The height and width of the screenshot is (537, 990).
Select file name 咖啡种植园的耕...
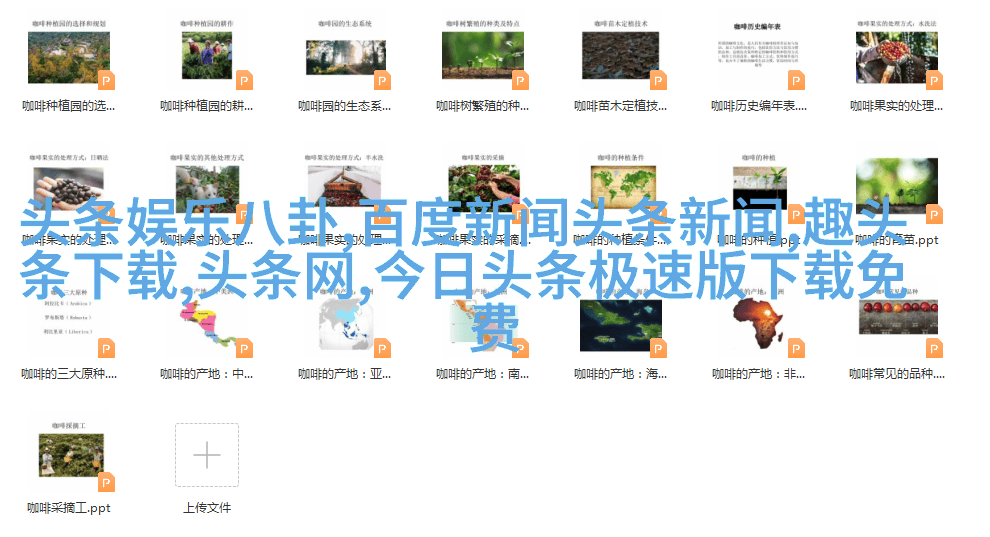206,106
